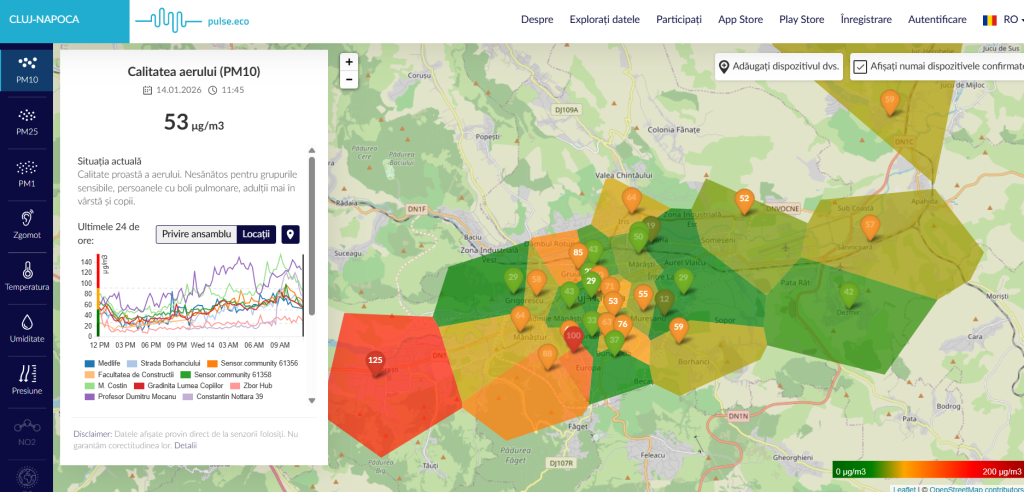Switch chart to Locații view

(x=256, y=234)
